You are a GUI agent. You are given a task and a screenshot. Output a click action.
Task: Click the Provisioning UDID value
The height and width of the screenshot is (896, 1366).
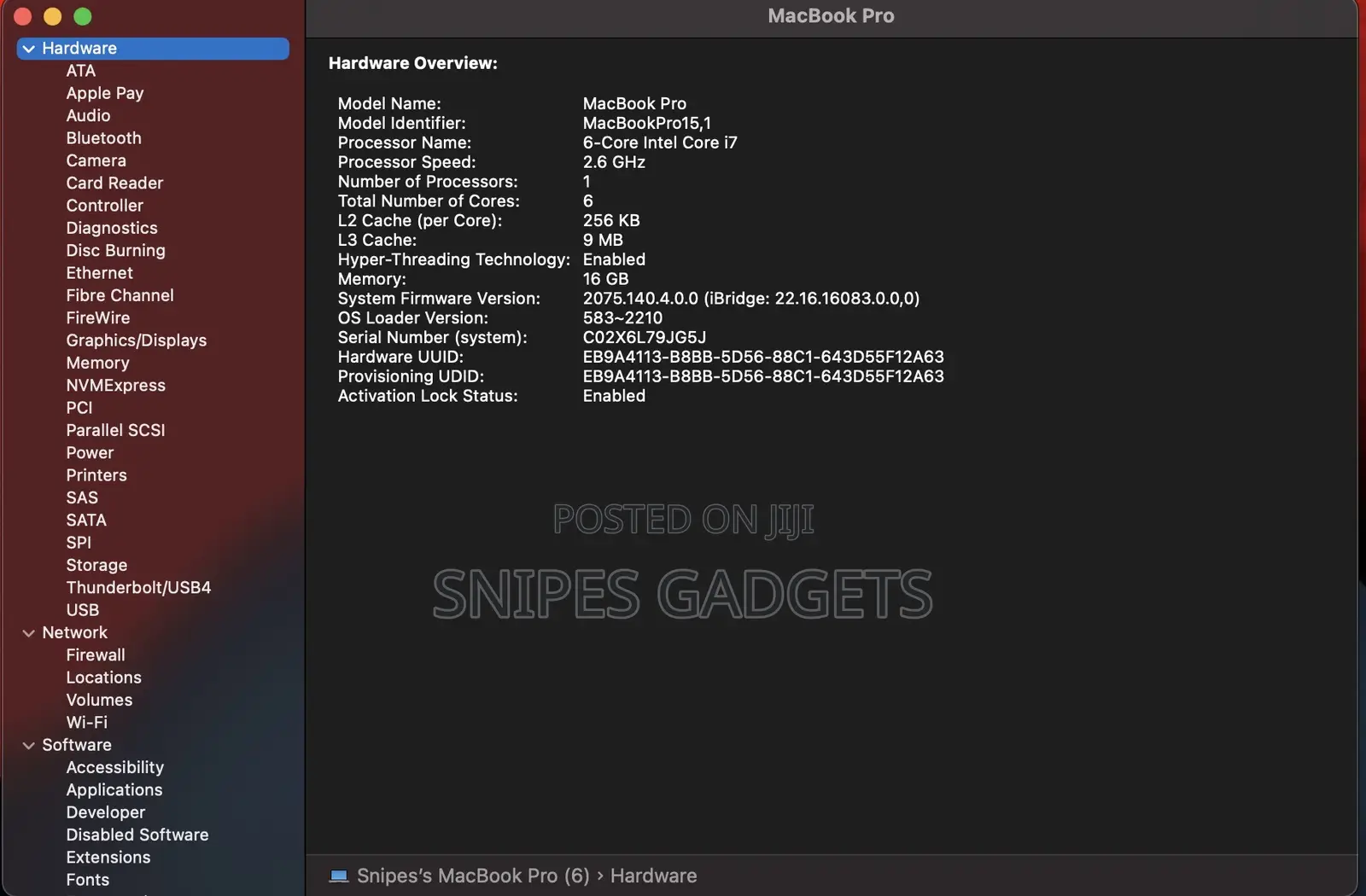pos(763,376)
